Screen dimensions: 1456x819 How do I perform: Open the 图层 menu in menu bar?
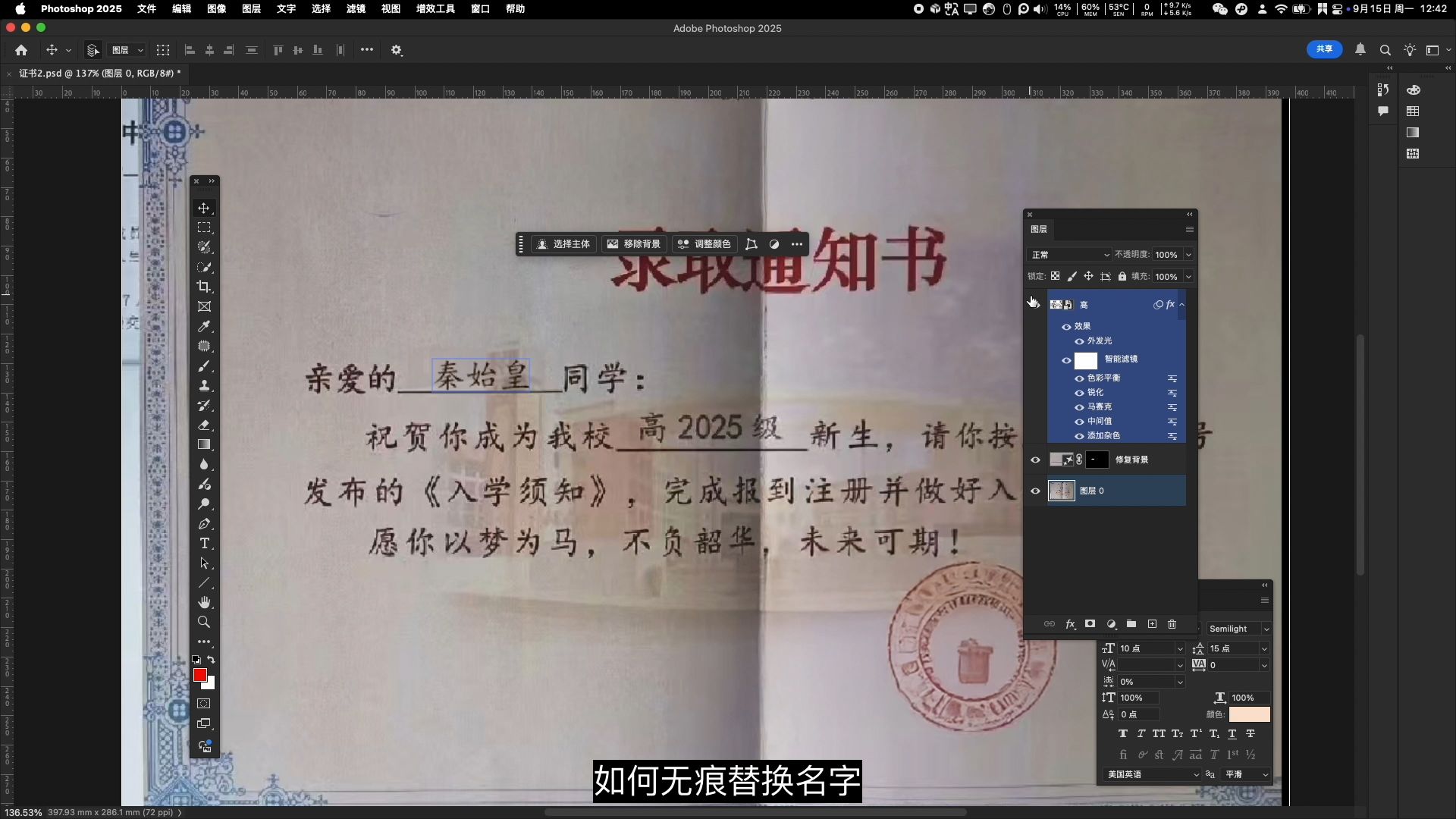click(251, 8)
